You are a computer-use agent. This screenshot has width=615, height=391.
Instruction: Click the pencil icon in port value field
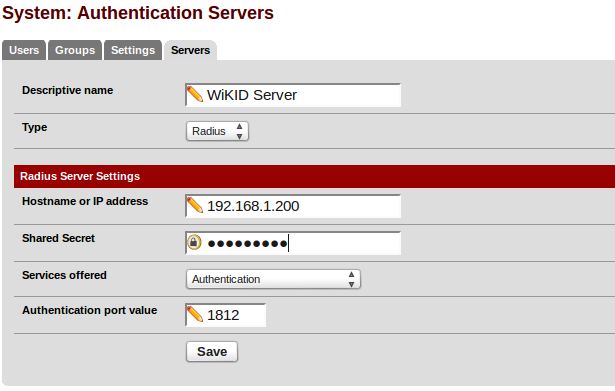point(195,315)
